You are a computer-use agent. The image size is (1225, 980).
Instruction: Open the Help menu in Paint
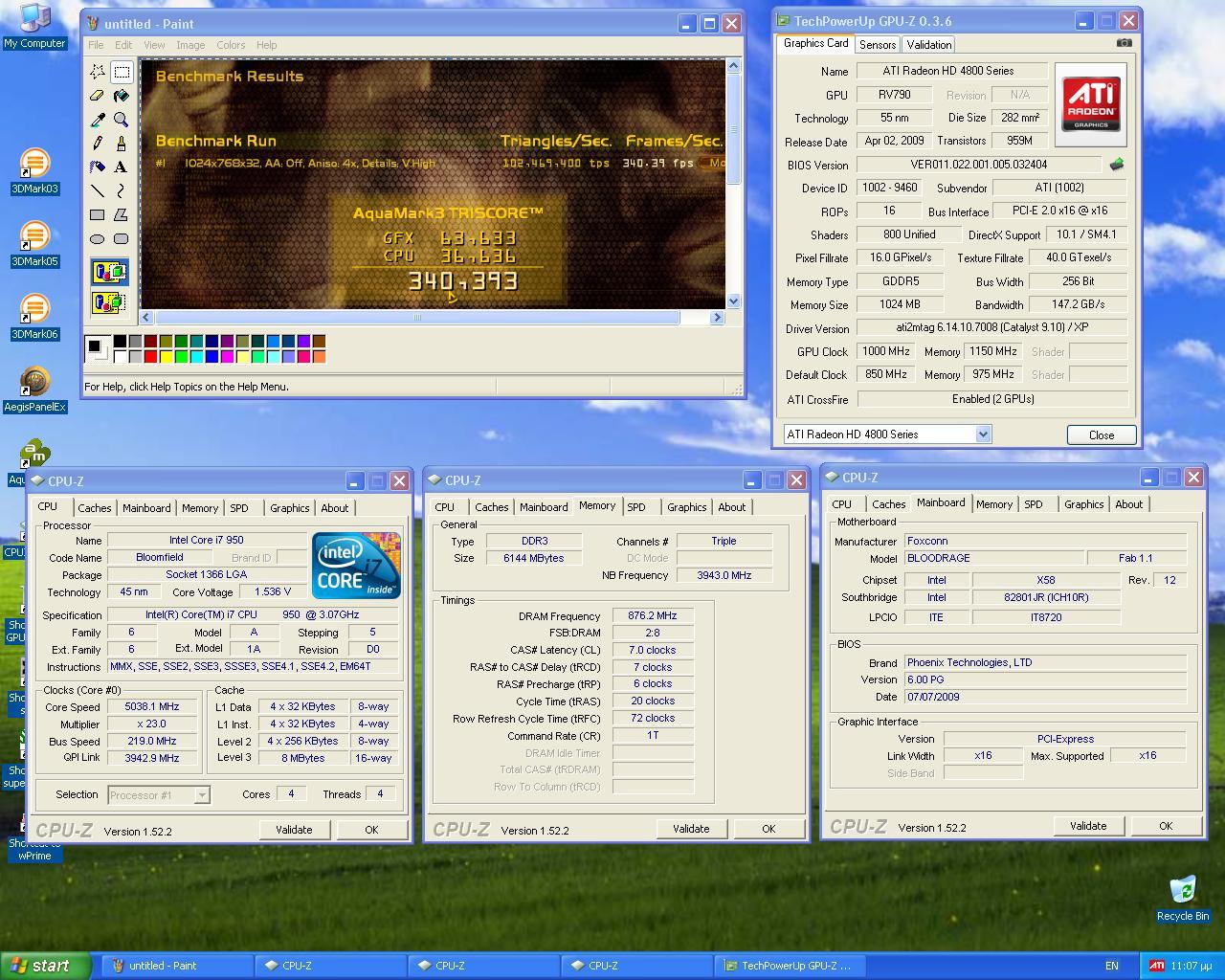pos(267,45)
